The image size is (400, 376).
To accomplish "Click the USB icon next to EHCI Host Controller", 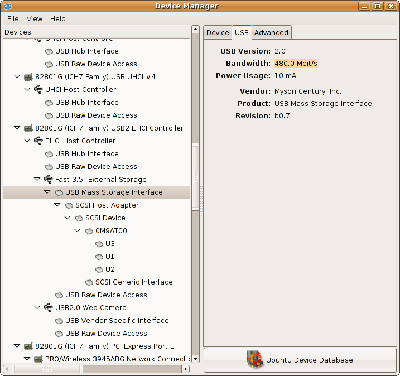I will click(x=38, y=141).
